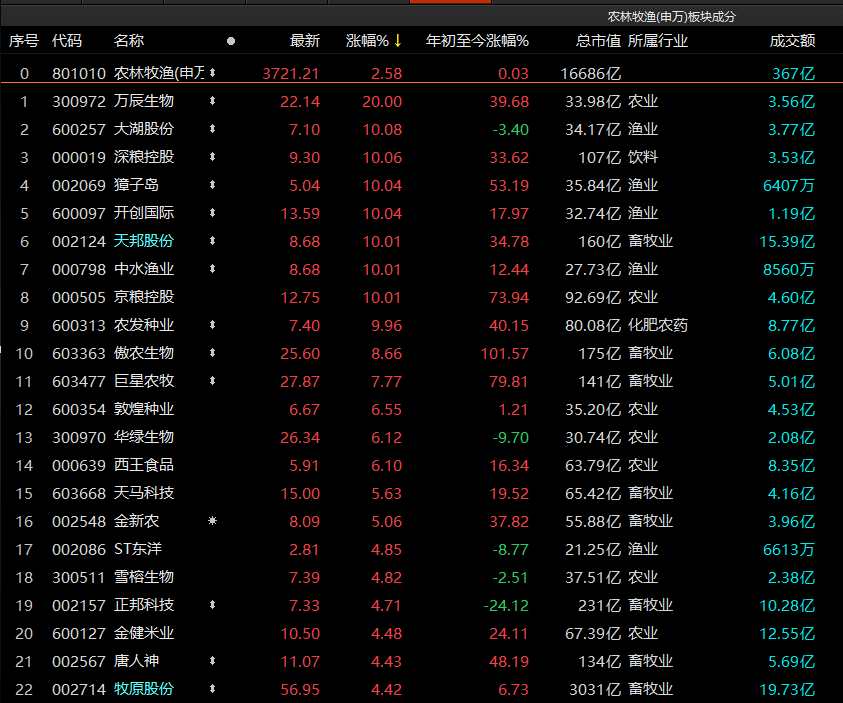This screenshot has height=703, width=843.
Task: Select stock name 西王食品
Action: [144, 465]
